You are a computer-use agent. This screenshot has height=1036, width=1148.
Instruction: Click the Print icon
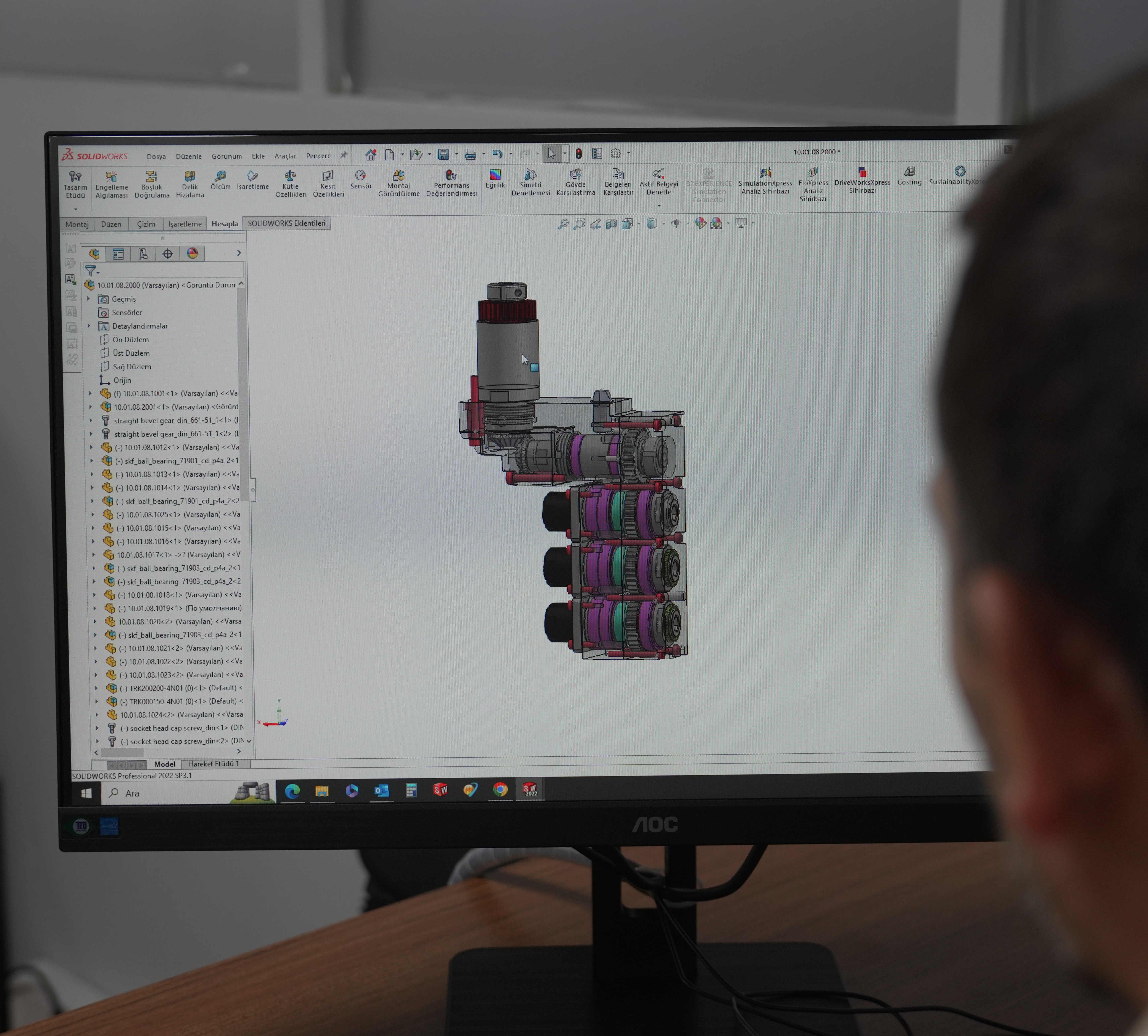[470, 154]
